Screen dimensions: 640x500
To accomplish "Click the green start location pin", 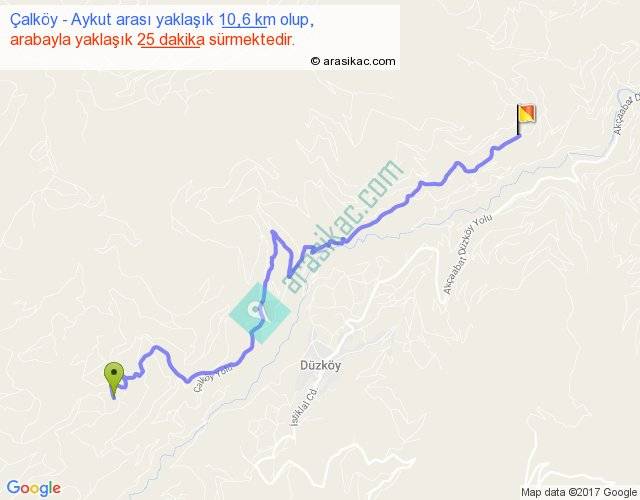I will click(113, 378).
